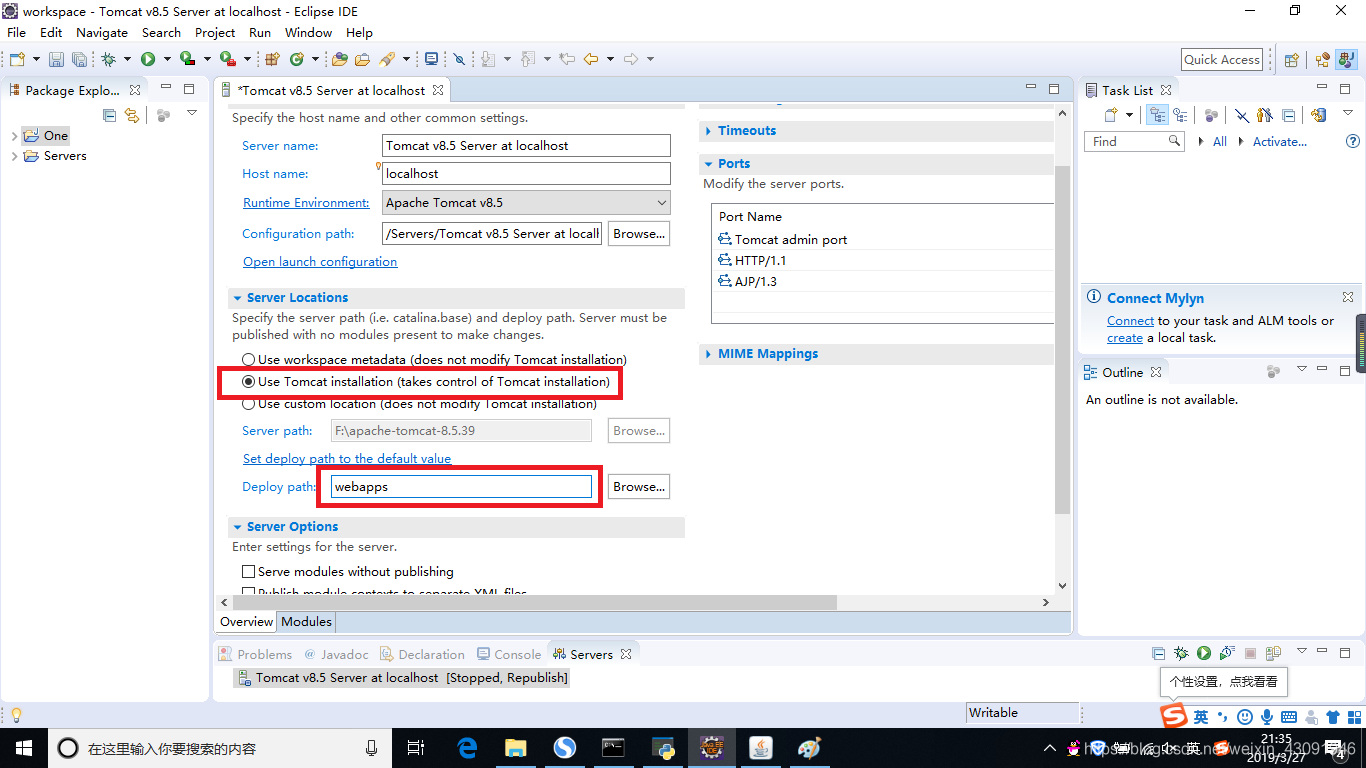The width and height of the screenshot is (1366, 768).
Task: Click the New Java Class toolbar icon
Action: pos(297,59)
